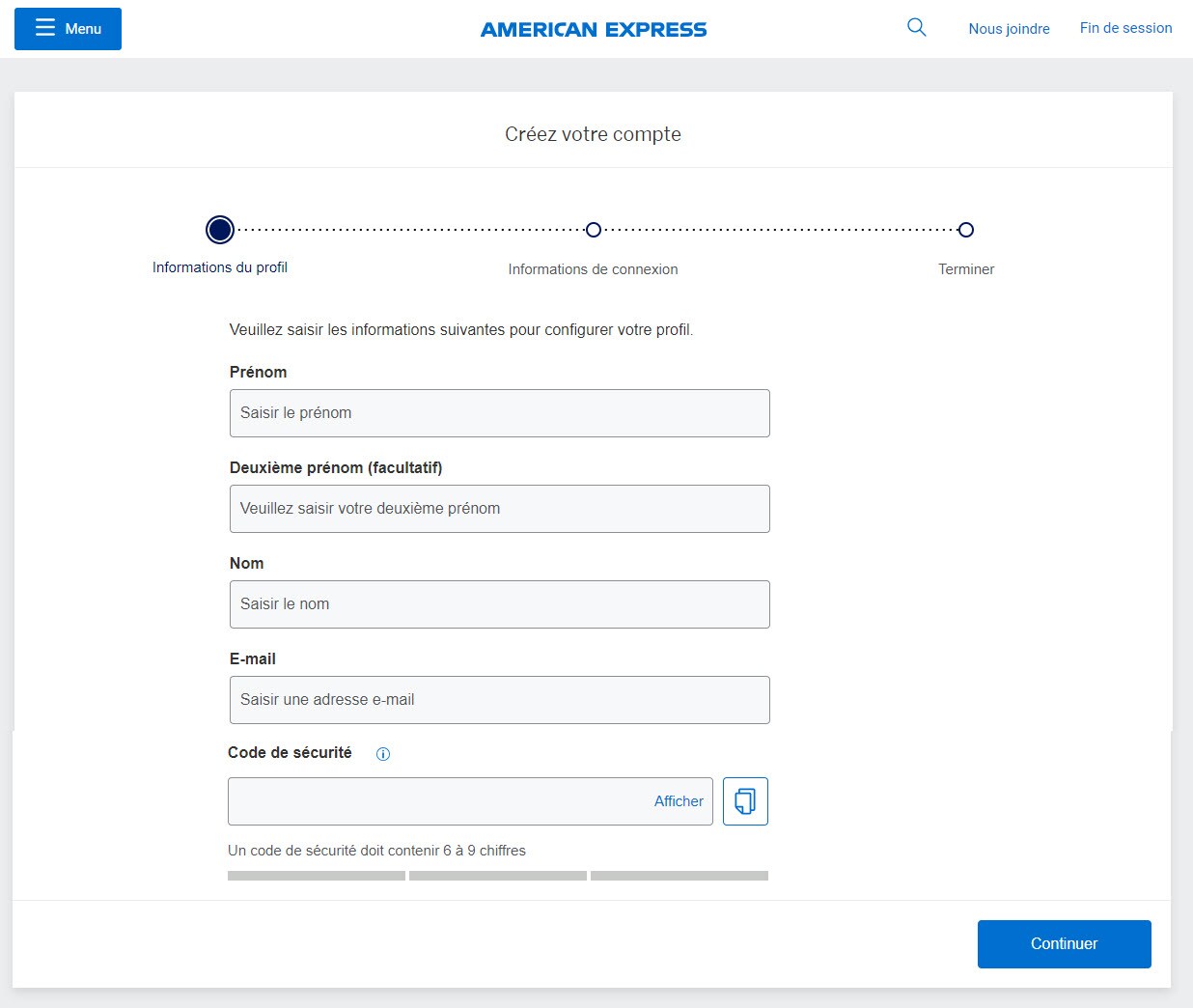Viewport: 1193px width, 1008px height.
Task: Click the security code info icon
Action: (x=383, y=754)
